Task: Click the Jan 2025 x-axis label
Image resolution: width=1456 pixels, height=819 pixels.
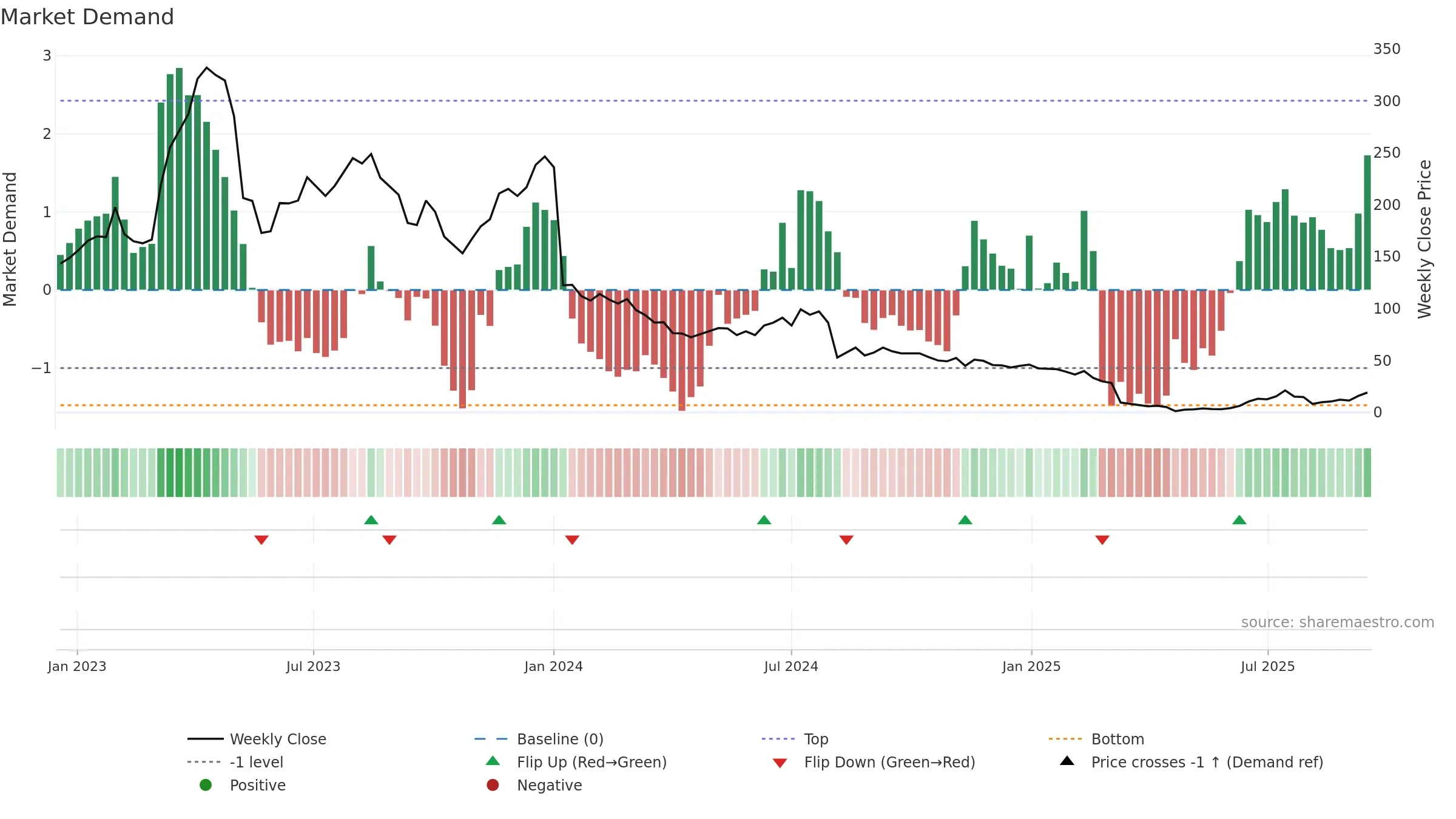Action: tap(1031, 666)
